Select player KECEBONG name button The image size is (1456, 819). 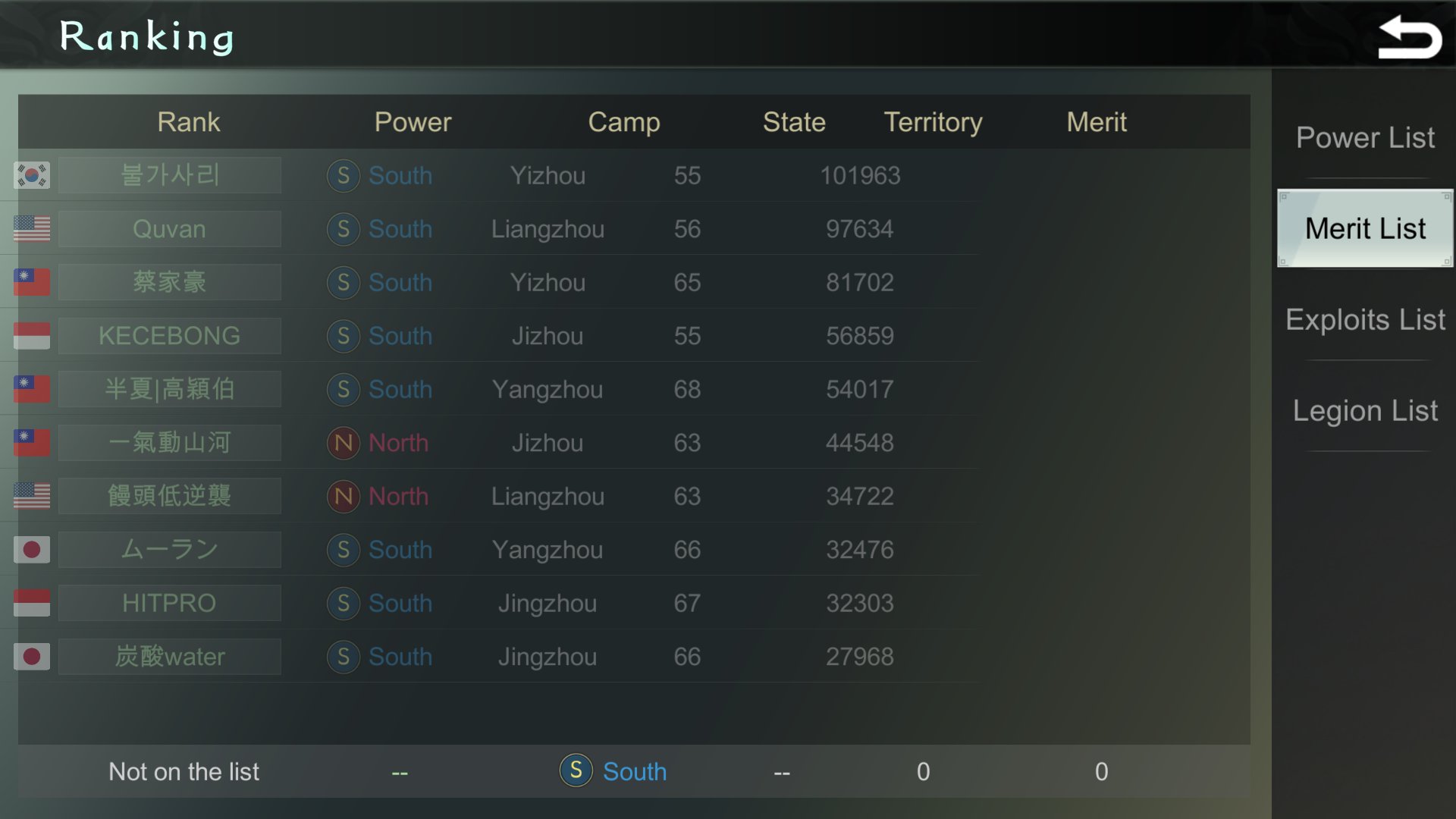tap(169, 335)
